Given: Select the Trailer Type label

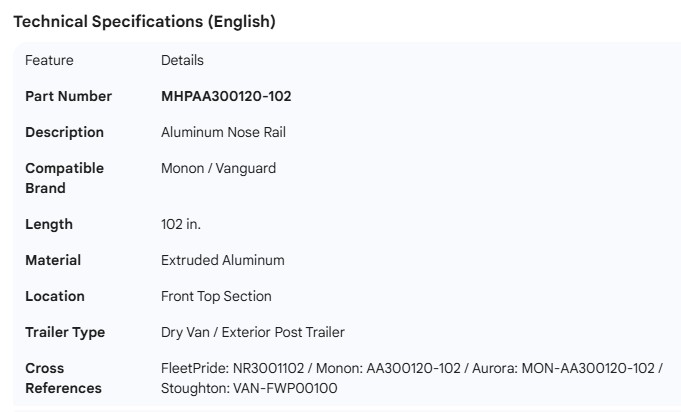Looking at the screenshot, I should click(65, 332).
